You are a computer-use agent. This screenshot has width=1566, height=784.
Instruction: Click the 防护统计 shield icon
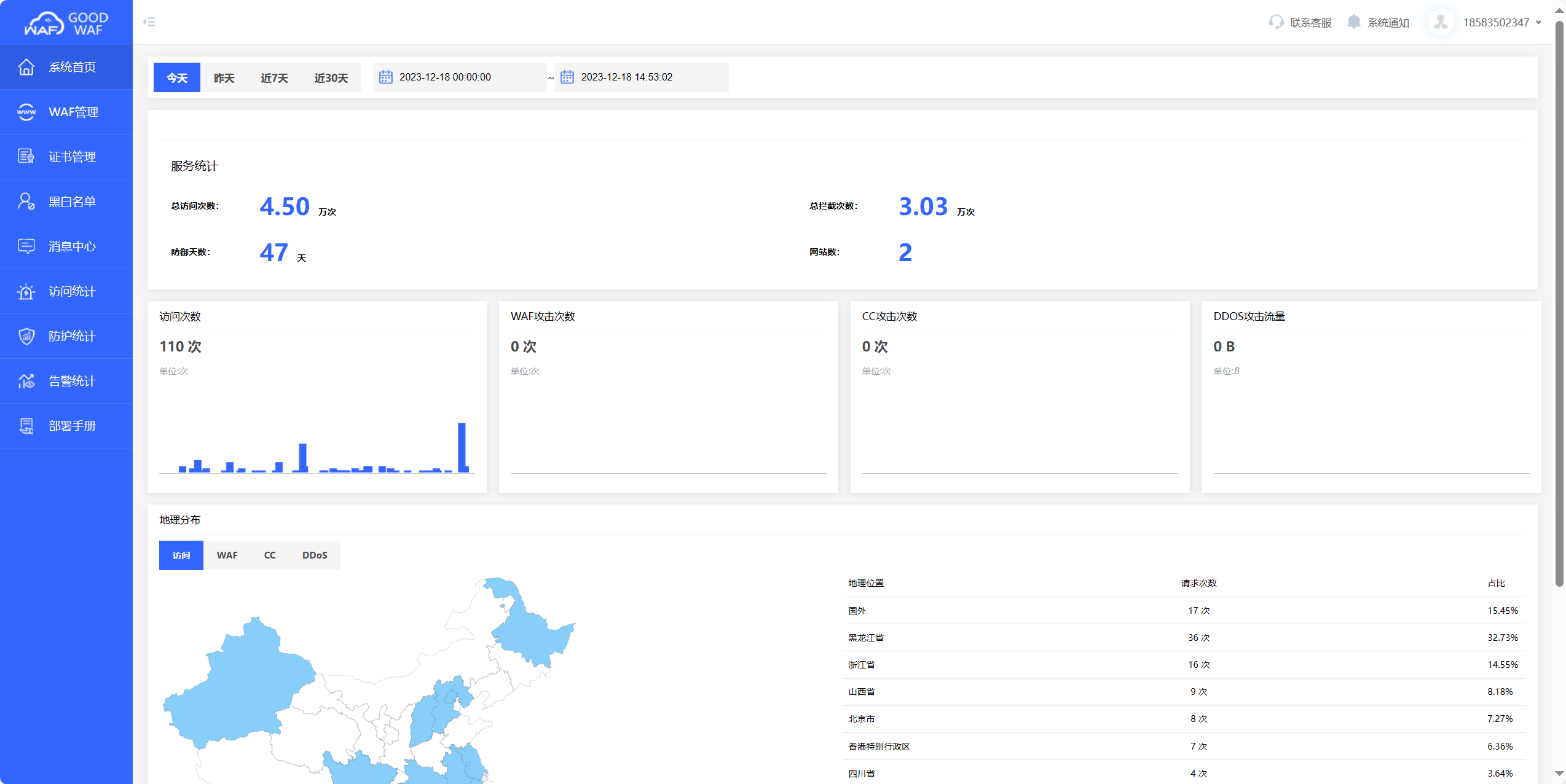pyautogui.click(x=26, y=336)
